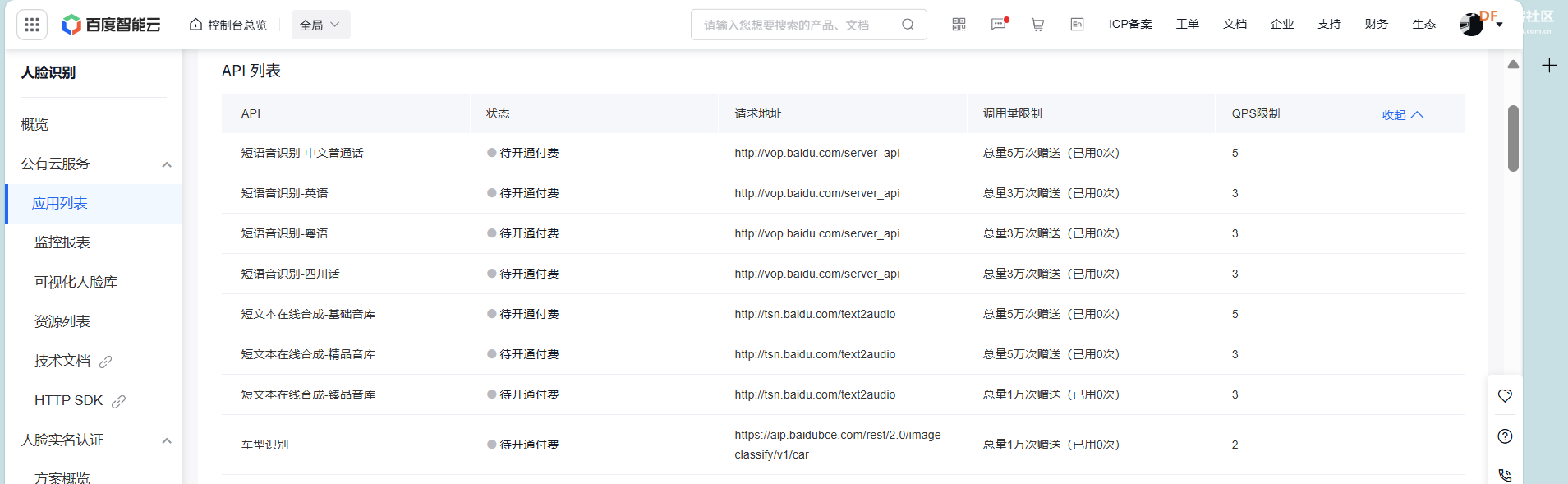The height and width of the screenshot is (484, 1568).
Task: Open 技术文档 external link
Action: [62, 361]
